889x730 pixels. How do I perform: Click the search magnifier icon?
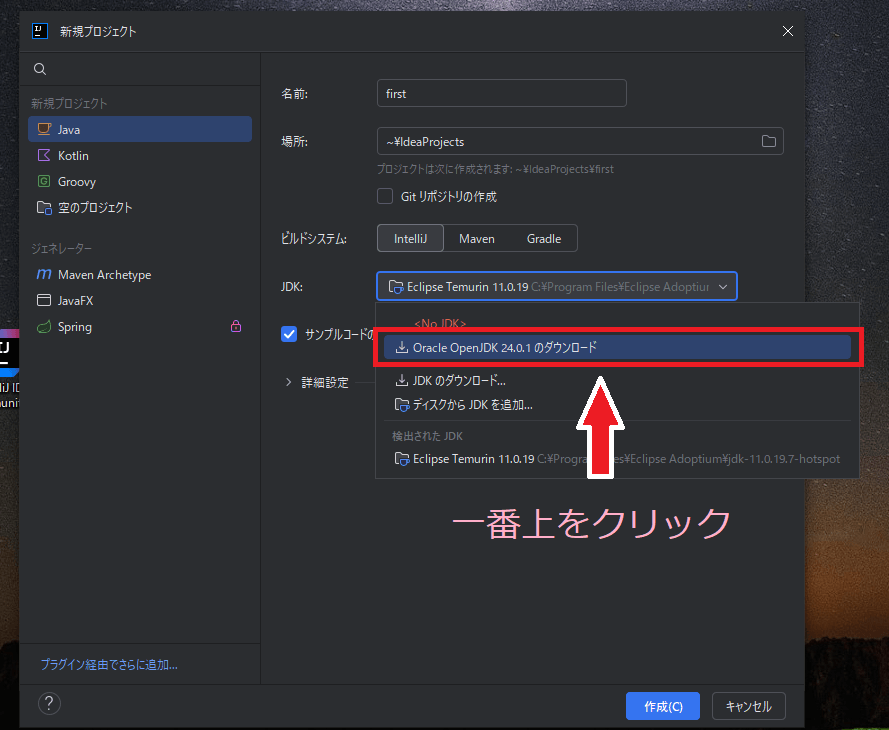[40, 69]
